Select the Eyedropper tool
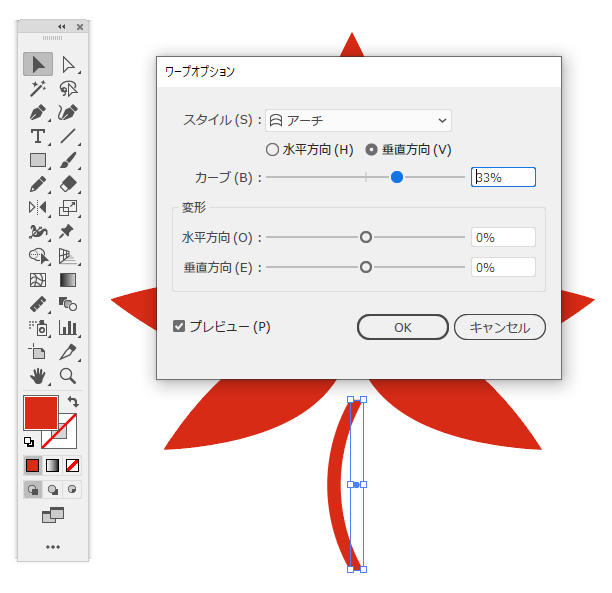612x593 pixels. coord(68,352)
